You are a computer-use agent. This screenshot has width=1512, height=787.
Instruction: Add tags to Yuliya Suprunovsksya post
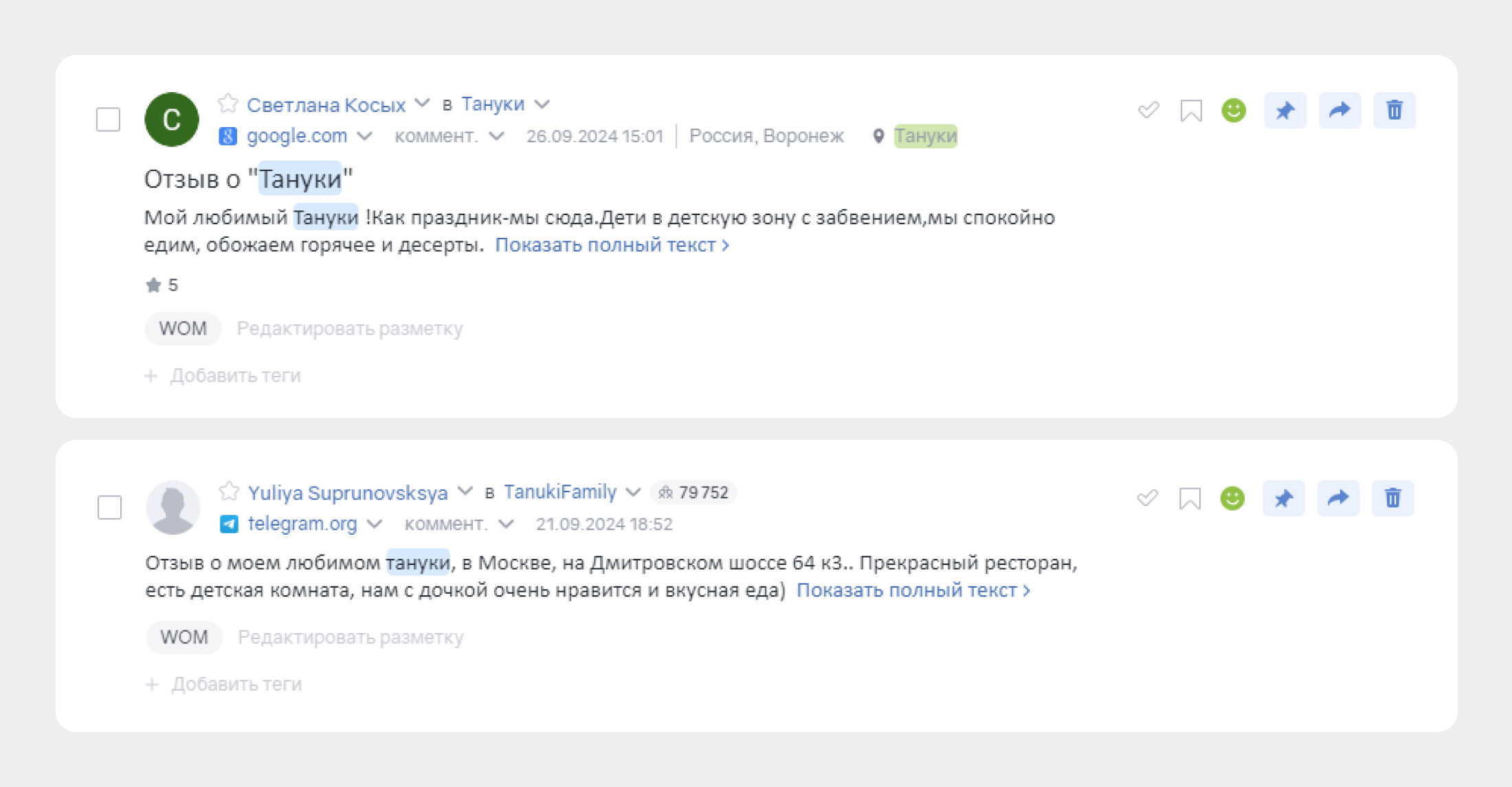[x=223, y=685]
